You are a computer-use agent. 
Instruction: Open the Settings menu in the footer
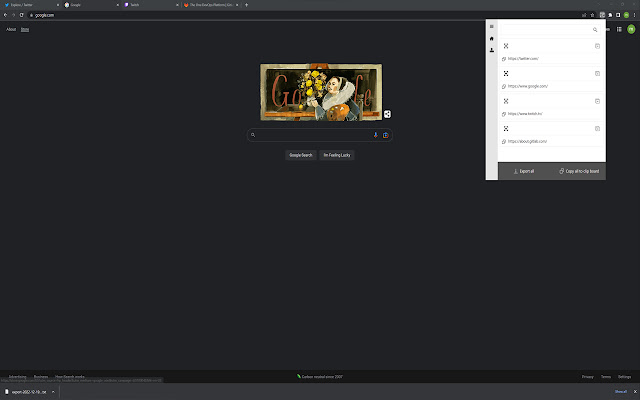click(x=624, y=377)
